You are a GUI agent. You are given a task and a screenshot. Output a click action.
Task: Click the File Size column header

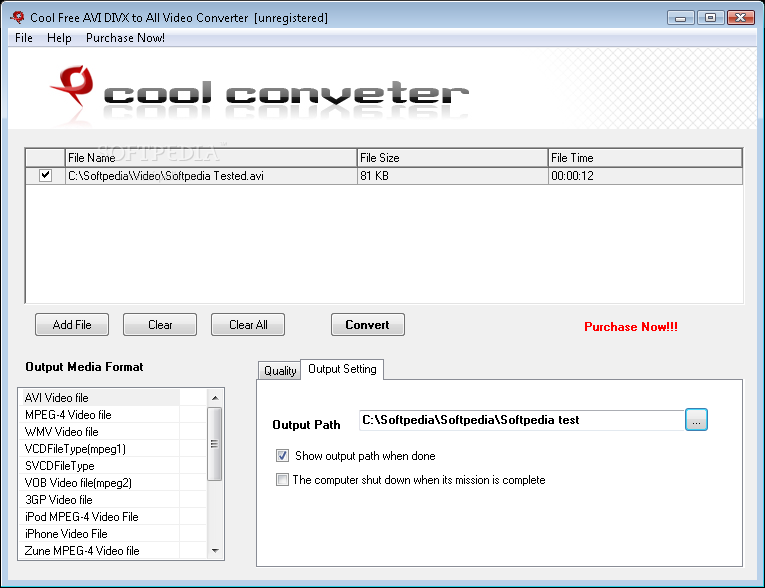pos(452,158)
